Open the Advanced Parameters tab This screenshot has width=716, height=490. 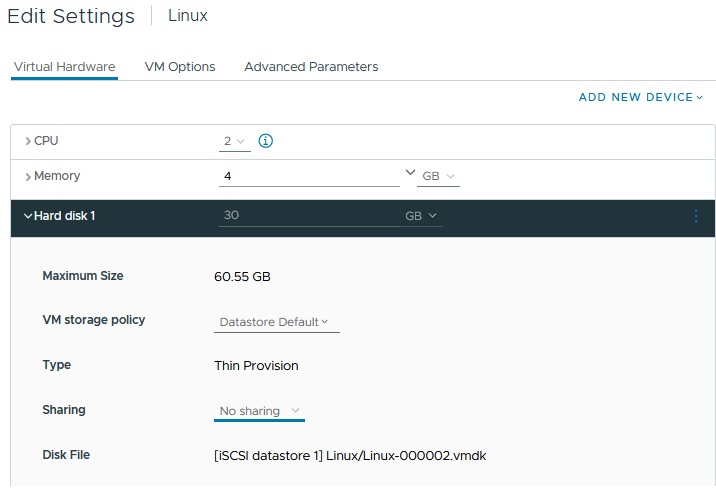point(311,67)
